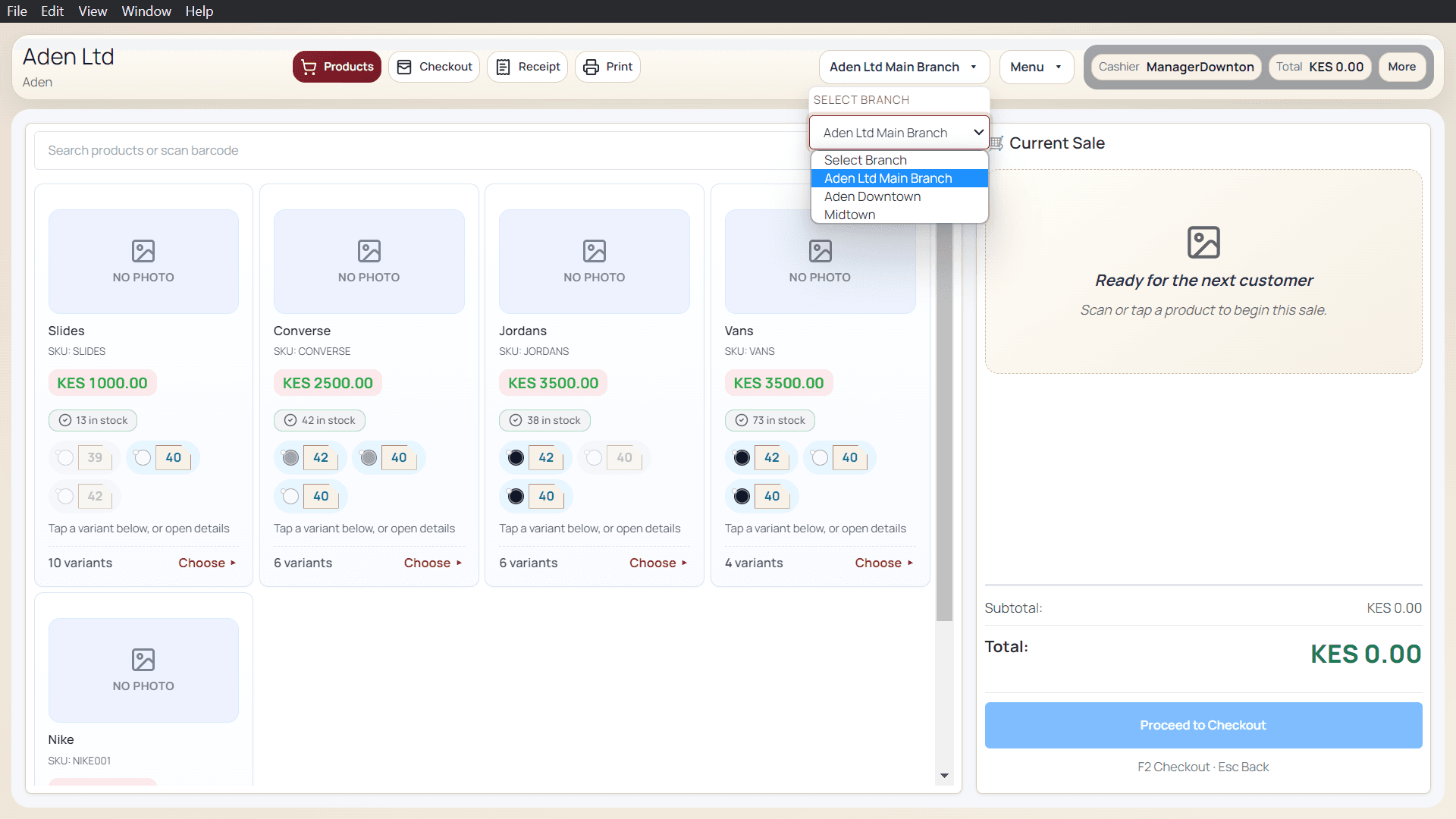Viewport: 1456px width, 819px height.
Task: Click the Converse NO PHOTO image icon
Action: (369, 251)
